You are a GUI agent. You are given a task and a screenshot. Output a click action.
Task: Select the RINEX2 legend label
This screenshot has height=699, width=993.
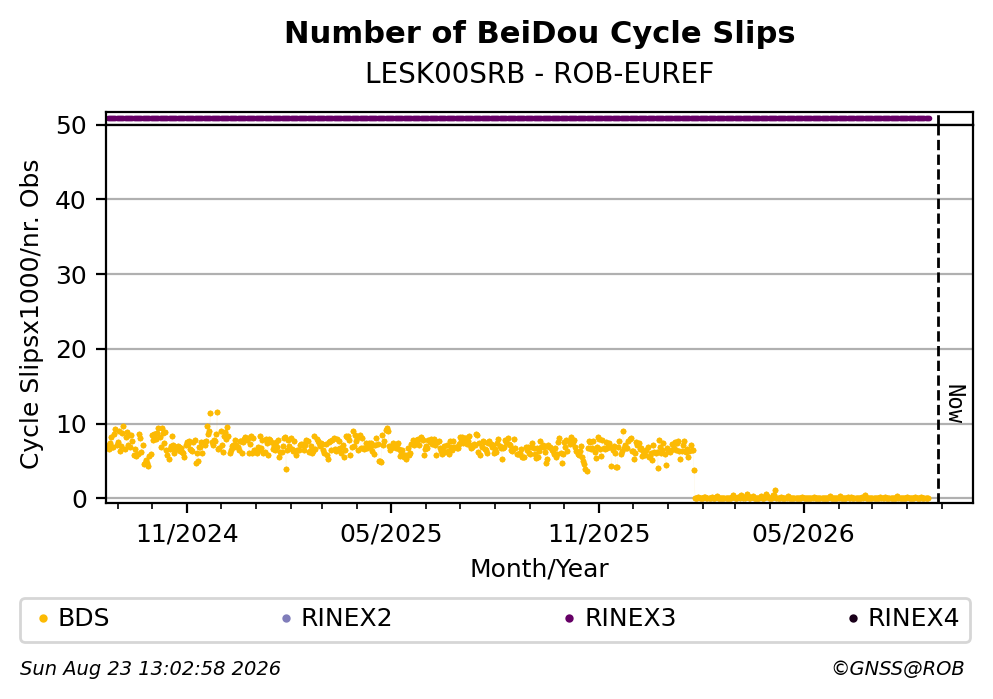(346, 618)
